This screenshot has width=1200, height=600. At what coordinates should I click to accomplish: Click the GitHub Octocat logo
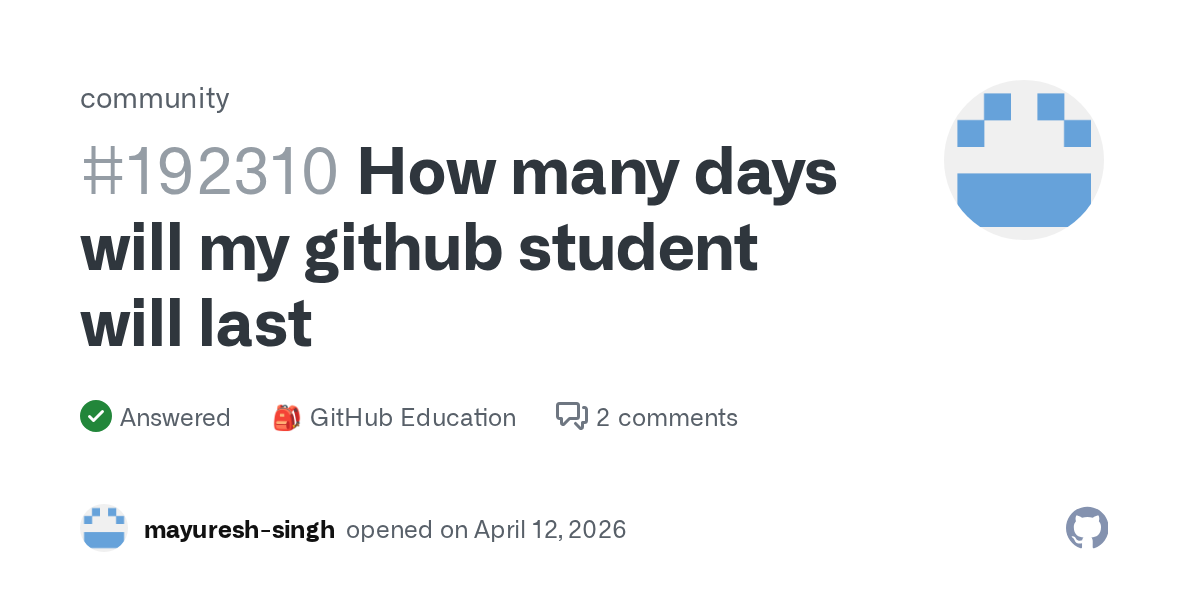[1087, 528]
